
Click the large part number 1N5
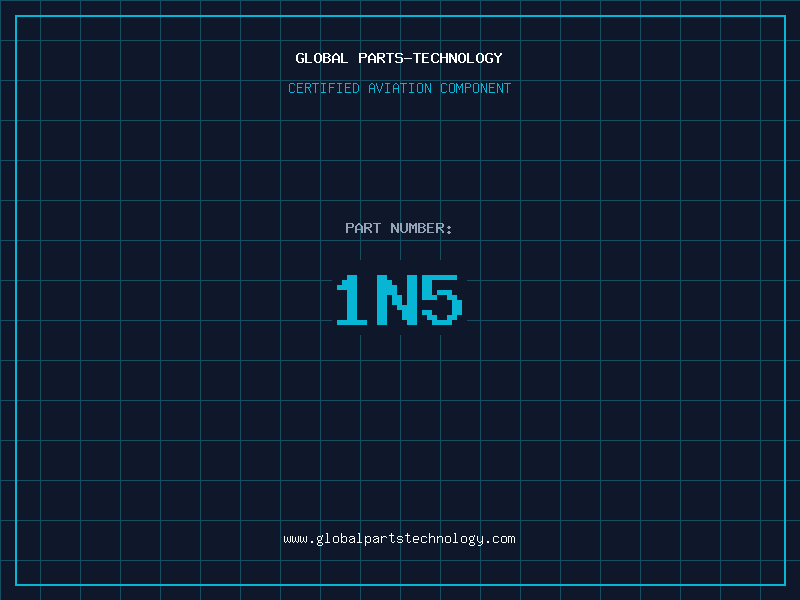[399, 300]
